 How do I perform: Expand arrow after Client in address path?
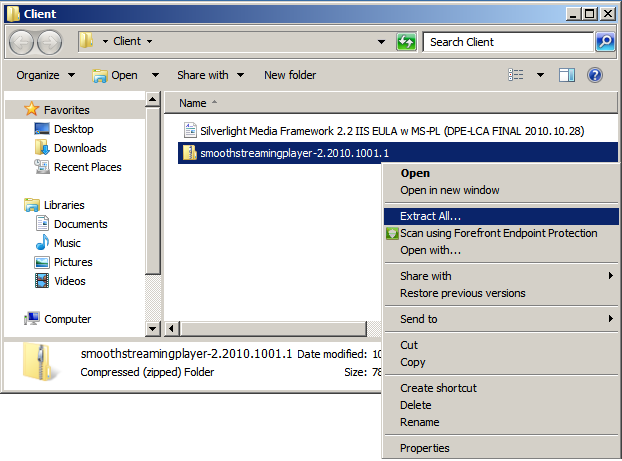tap(150, 41)
